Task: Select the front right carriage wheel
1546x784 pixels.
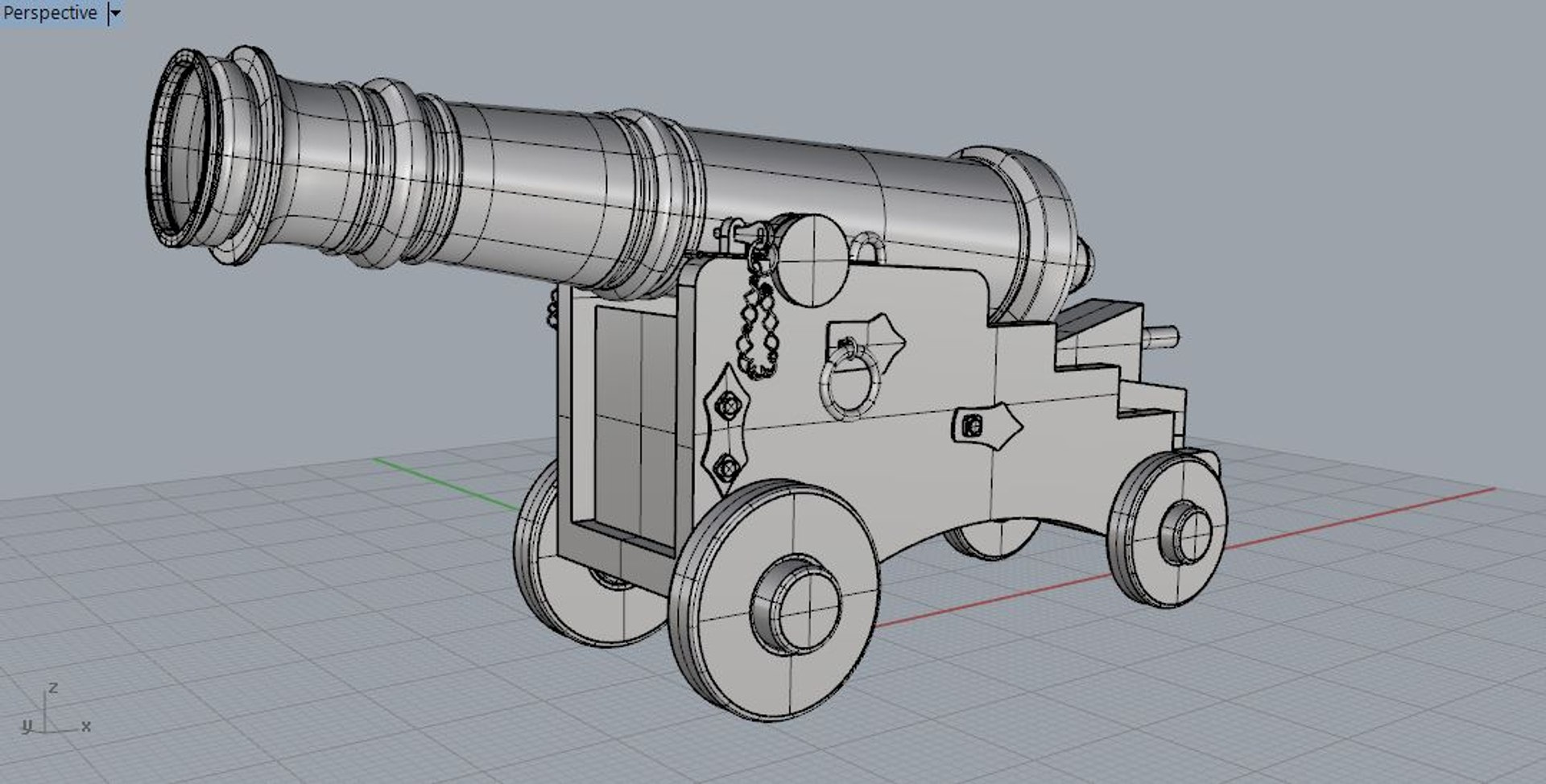Action: [775, 600]
